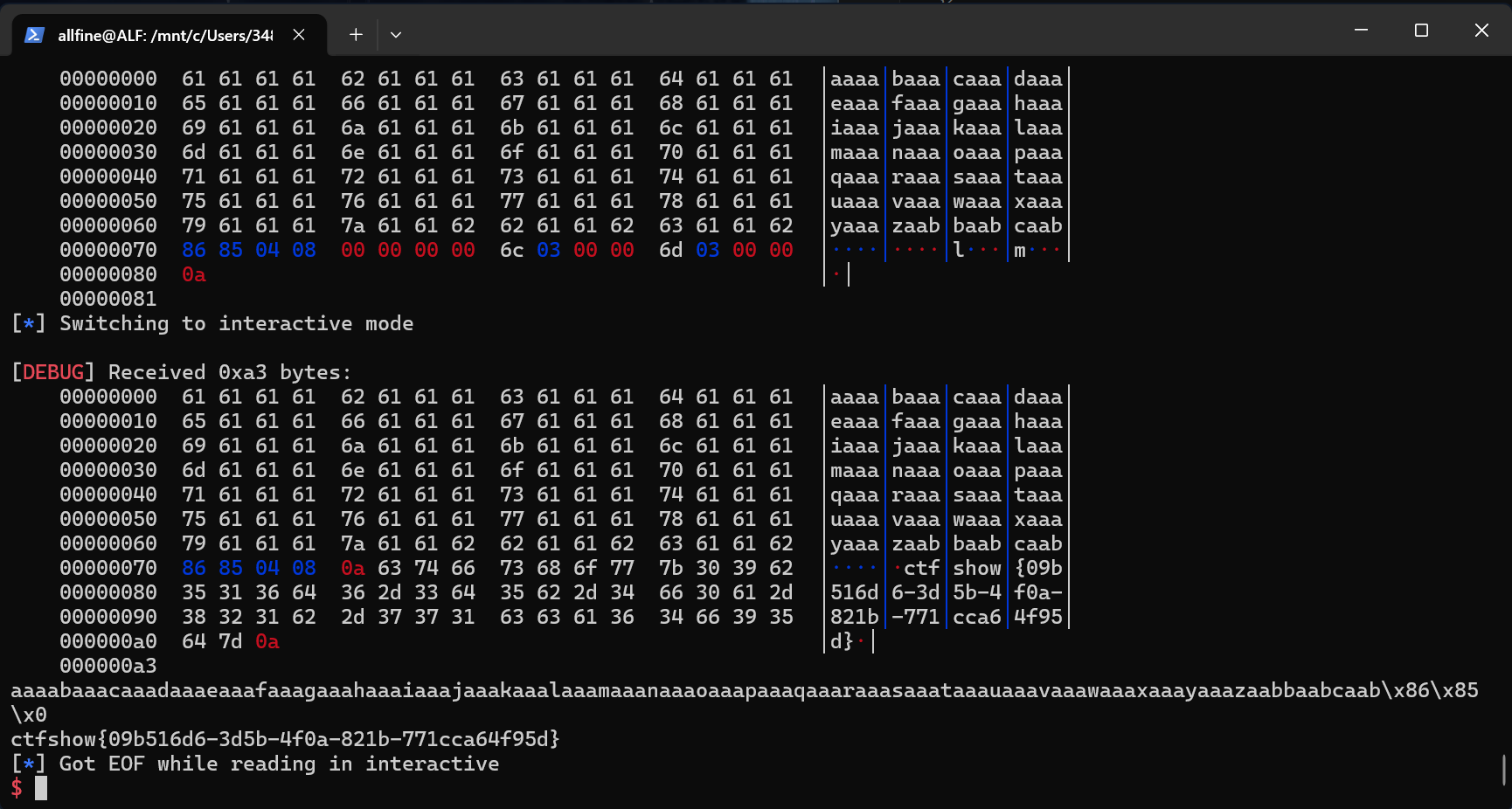Viewport: 1512px width, 809px height.
Task: Click offset 00000080 in first hex dump
Action: coord(108,274)
